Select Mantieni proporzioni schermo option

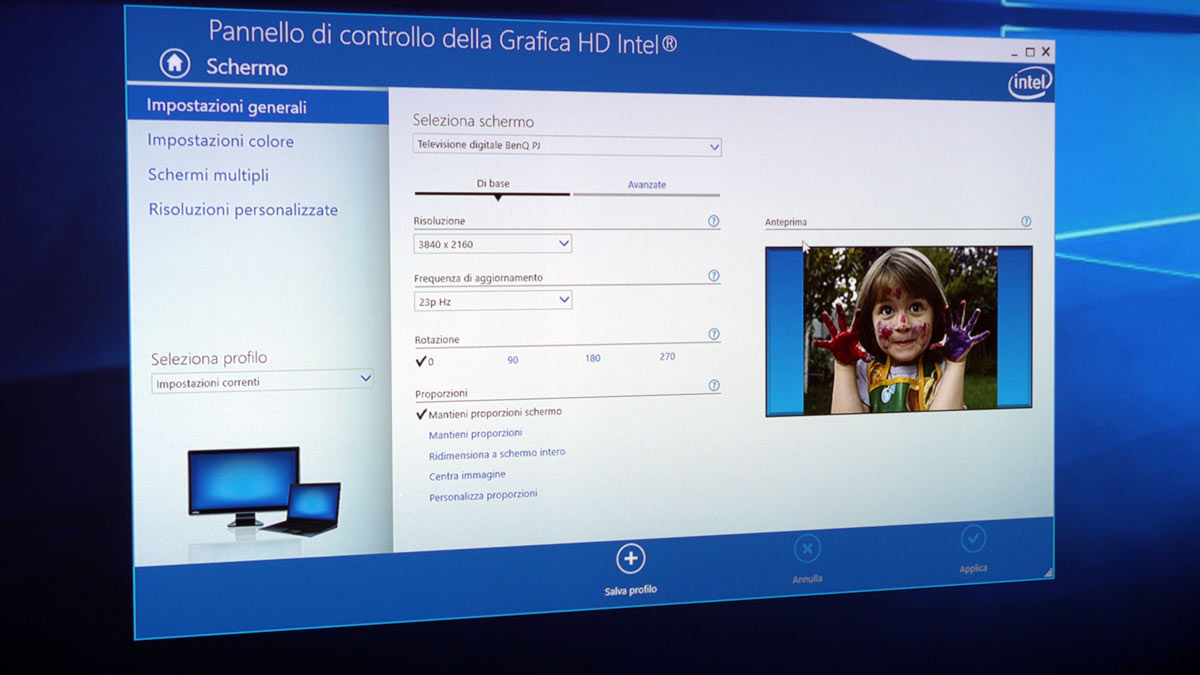point(488,412)
